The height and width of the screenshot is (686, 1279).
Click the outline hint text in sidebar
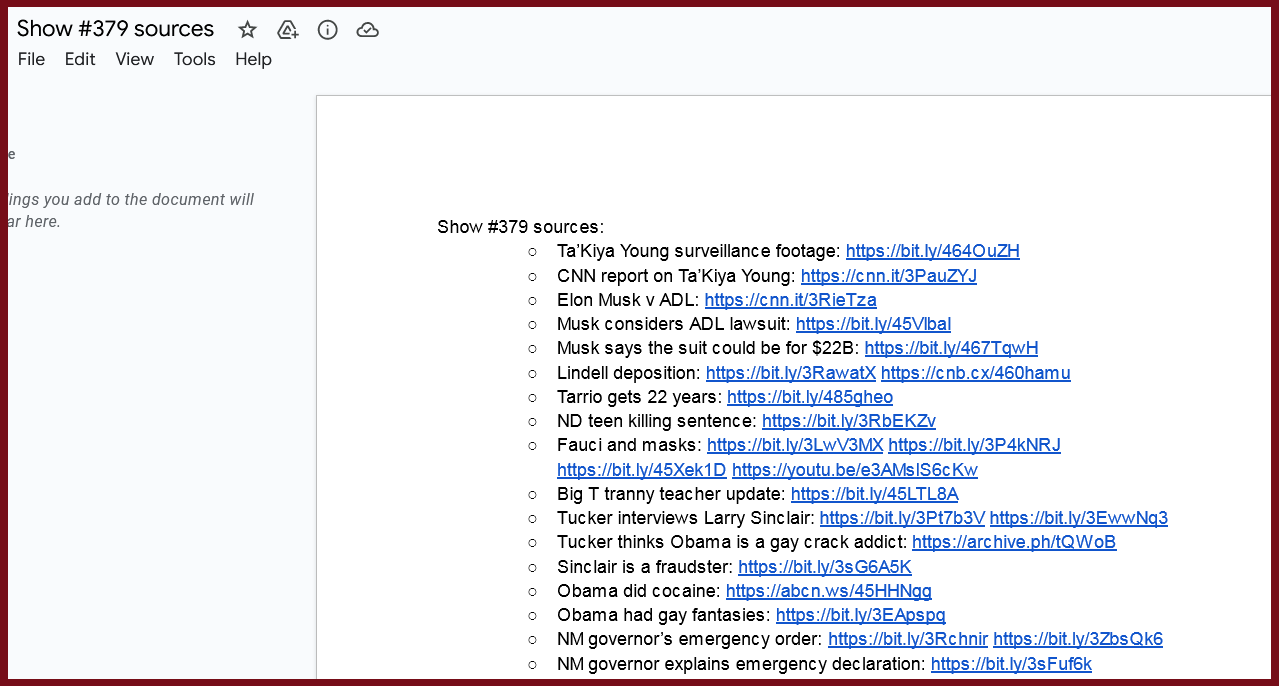(x=131, y=210)
